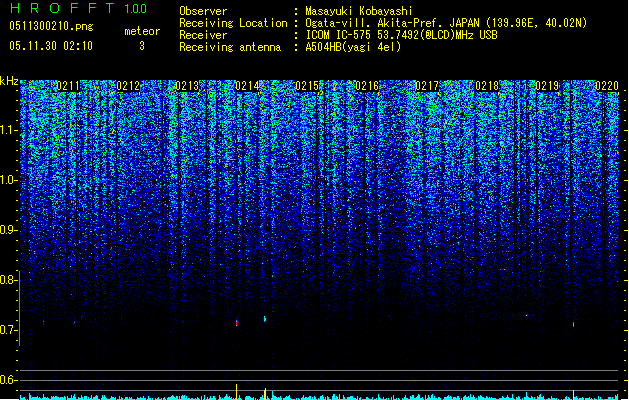This screenshot has width=629, height=400.
Task: Click the 0211 time marker
Action: coord(68,86)
